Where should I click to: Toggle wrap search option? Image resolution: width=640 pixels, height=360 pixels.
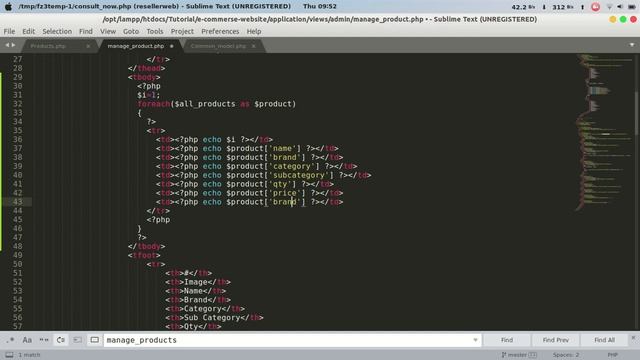click(x=60, y=340)
